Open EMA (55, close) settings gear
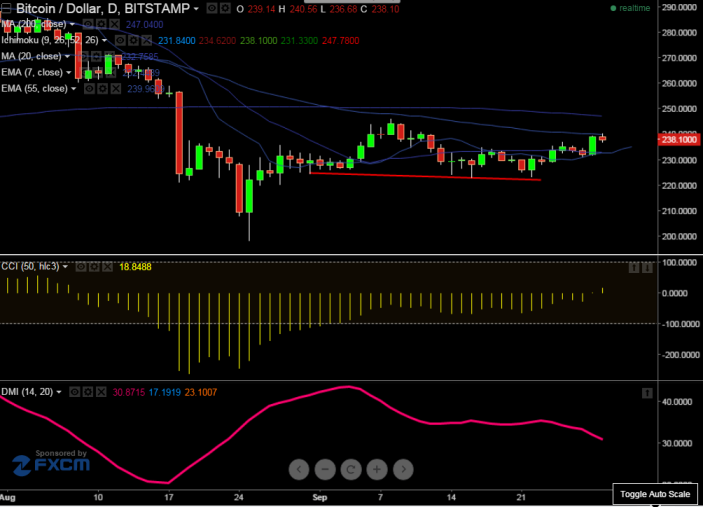 pyautogui.click(x=103, y=89)
